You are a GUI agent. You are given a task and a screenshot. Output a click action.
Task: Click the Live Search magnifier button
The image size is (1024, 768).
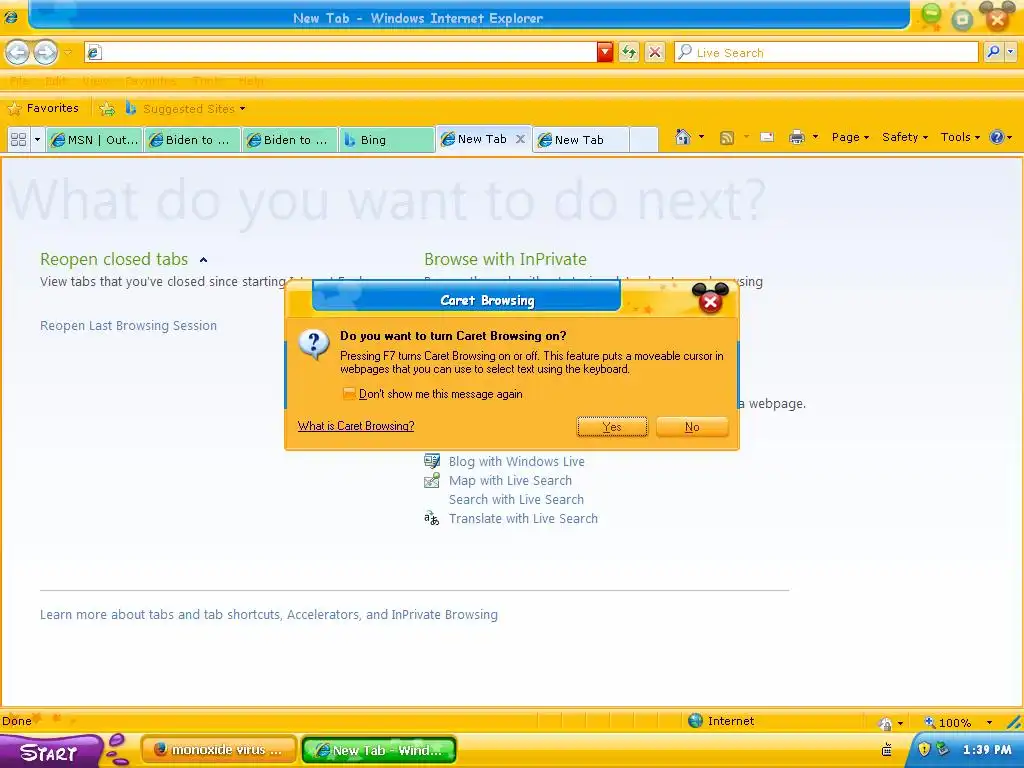click(x=993, y=52)
